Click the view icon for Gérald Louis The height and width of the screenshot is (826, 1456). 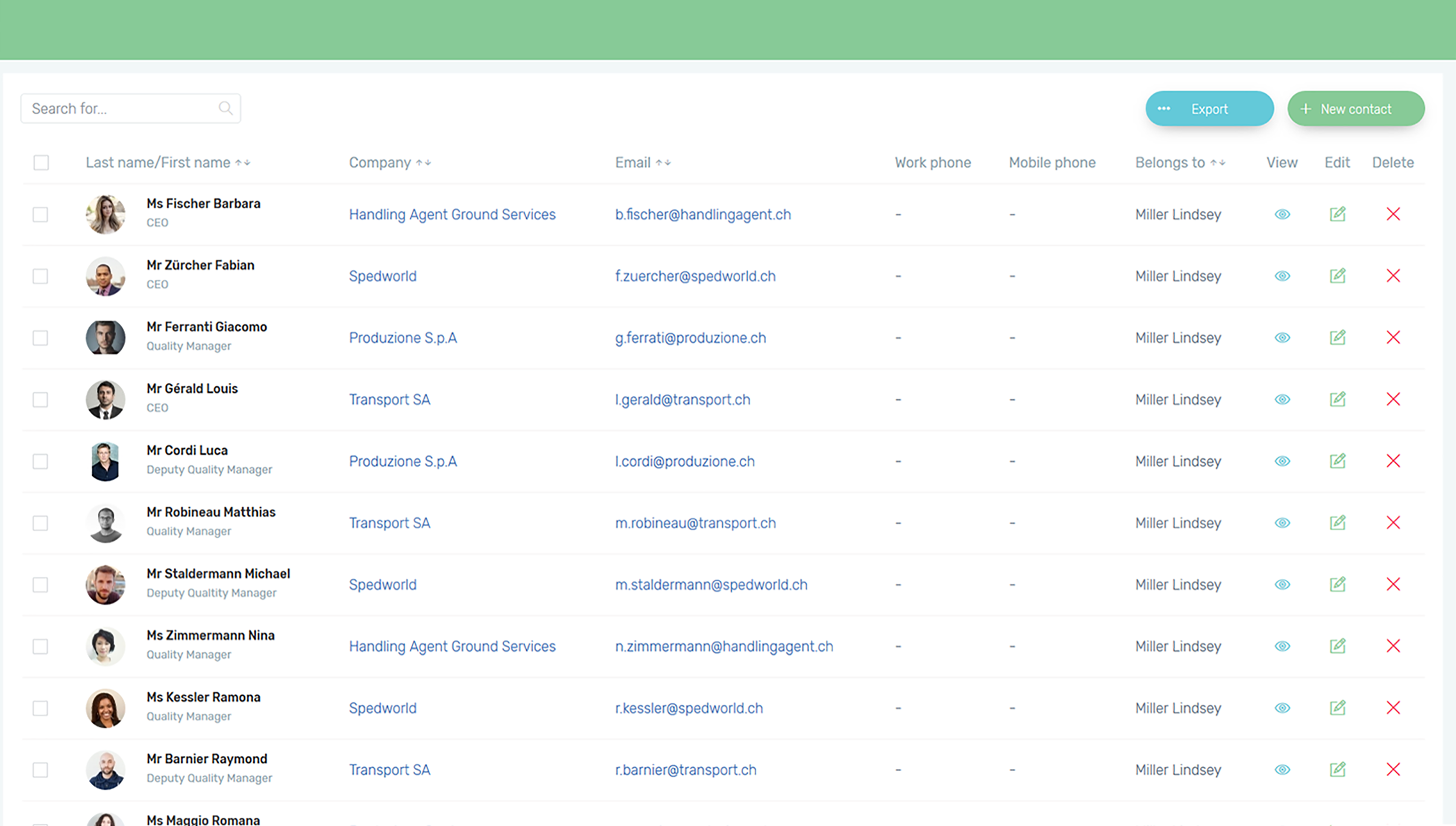click(1282, 399)
